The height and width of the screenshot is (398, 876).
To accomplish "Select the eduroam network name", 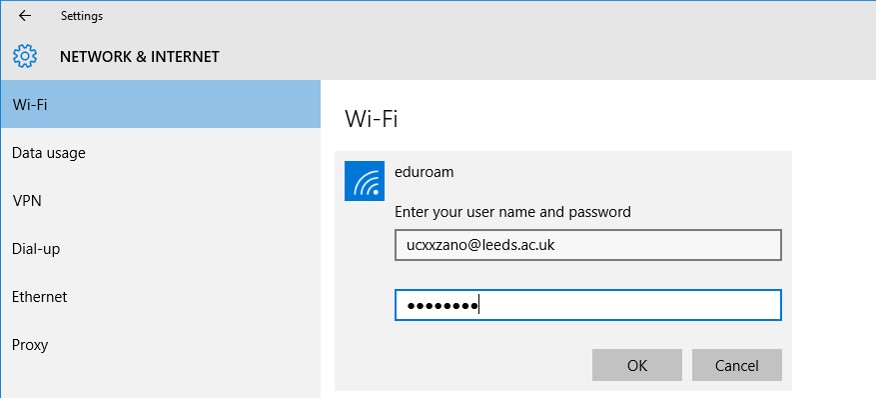I will pos(424,172).
